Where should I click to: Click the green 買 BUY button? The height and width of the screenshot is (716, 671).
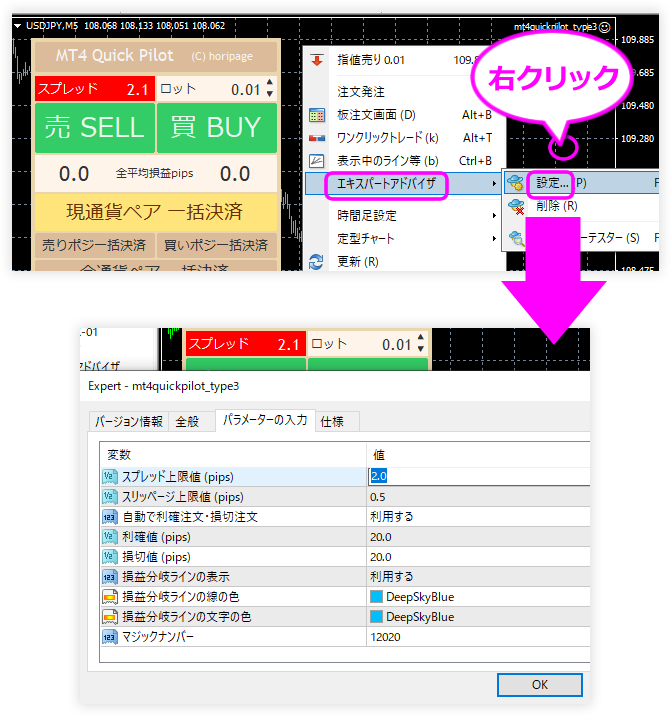click(x=217, y=127)
